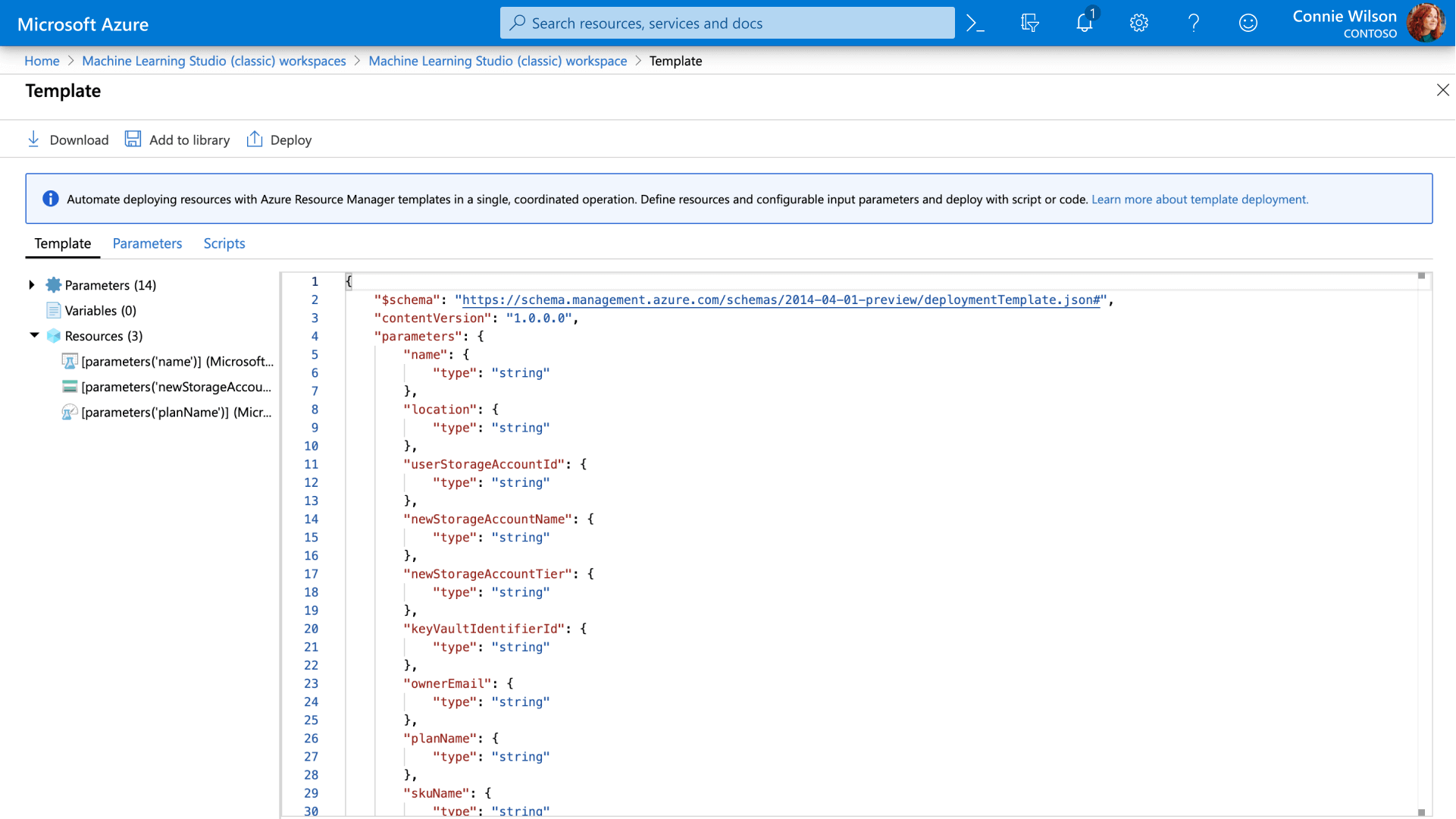This screenshot has width=1456, height=819.
Task: Switch to the Parameters tab
Action: (x=148, y=243)
